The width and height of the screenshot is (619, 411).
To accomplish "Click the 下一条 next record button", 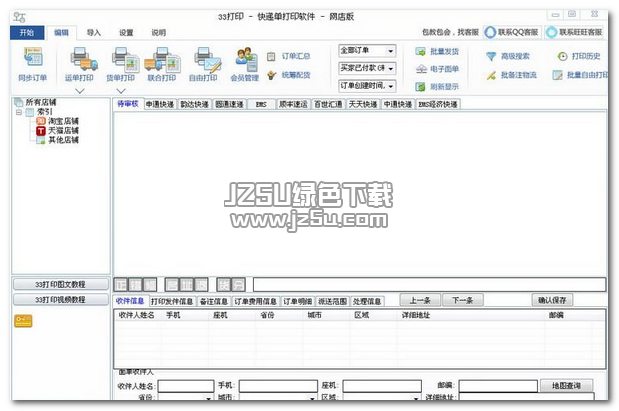I will click(463, 300).
